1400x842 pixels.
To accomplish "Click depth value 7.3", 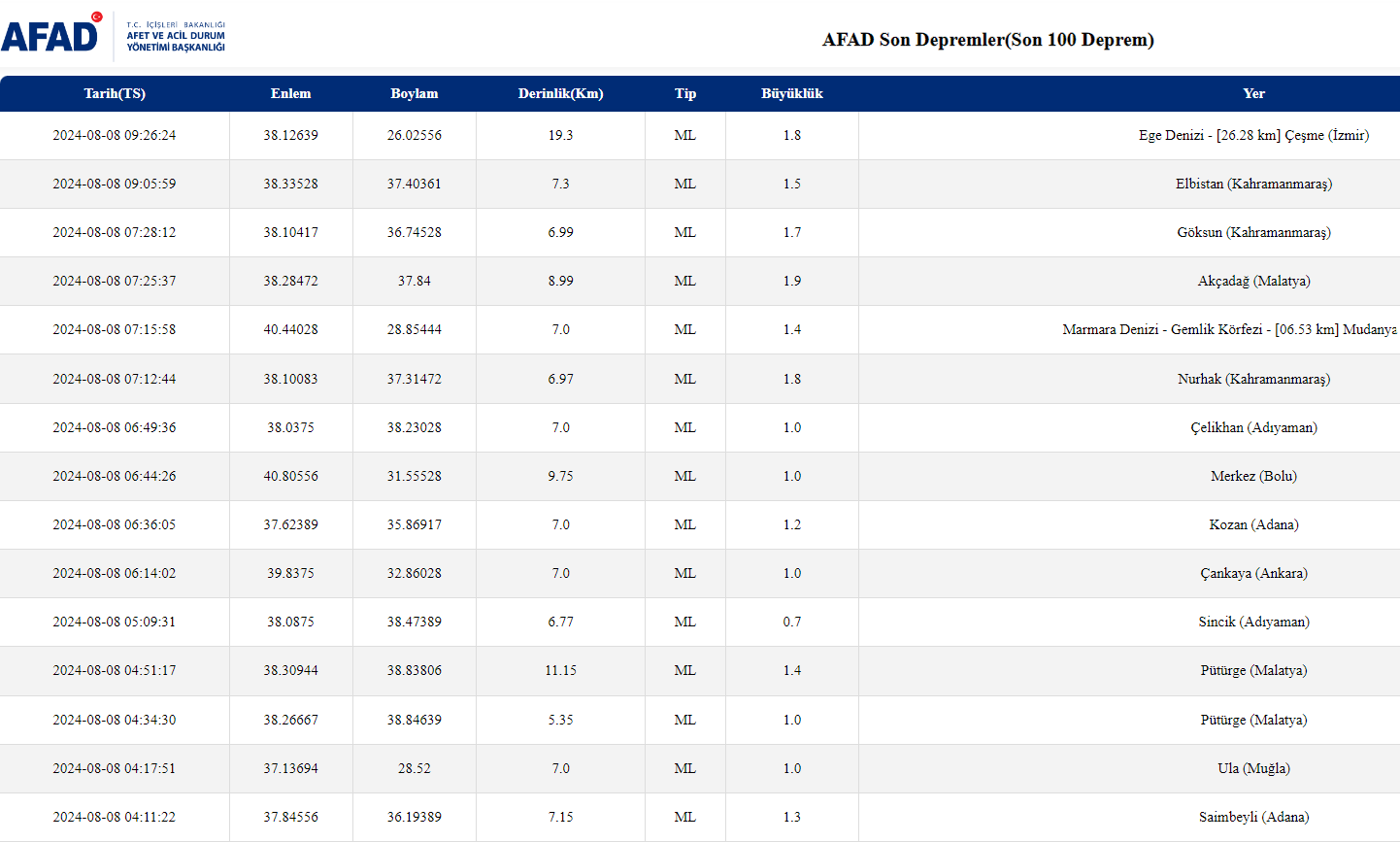I will 561,185.
